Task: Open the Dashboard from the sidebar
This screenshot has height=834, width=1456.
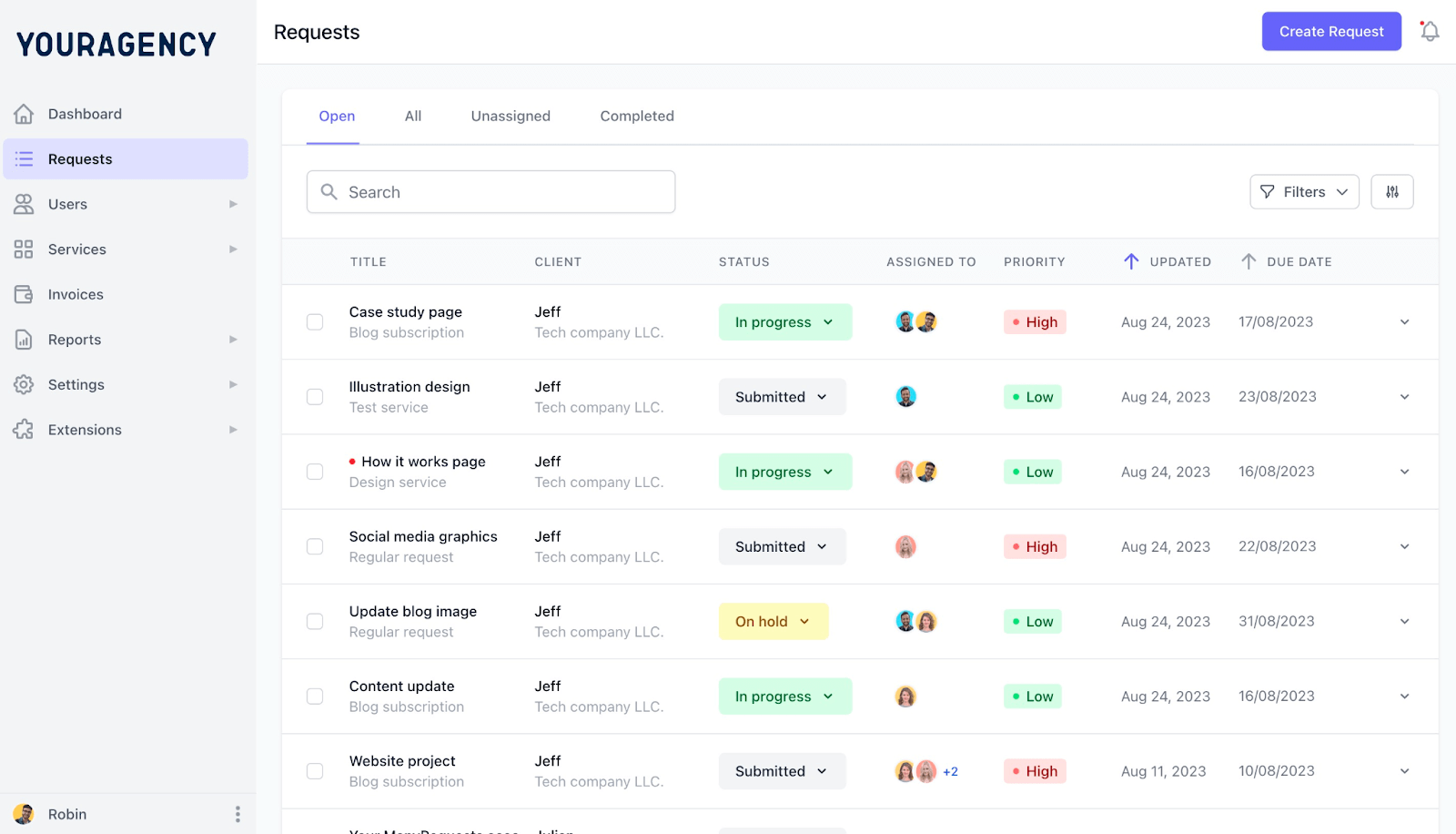Action: point(85,113)
